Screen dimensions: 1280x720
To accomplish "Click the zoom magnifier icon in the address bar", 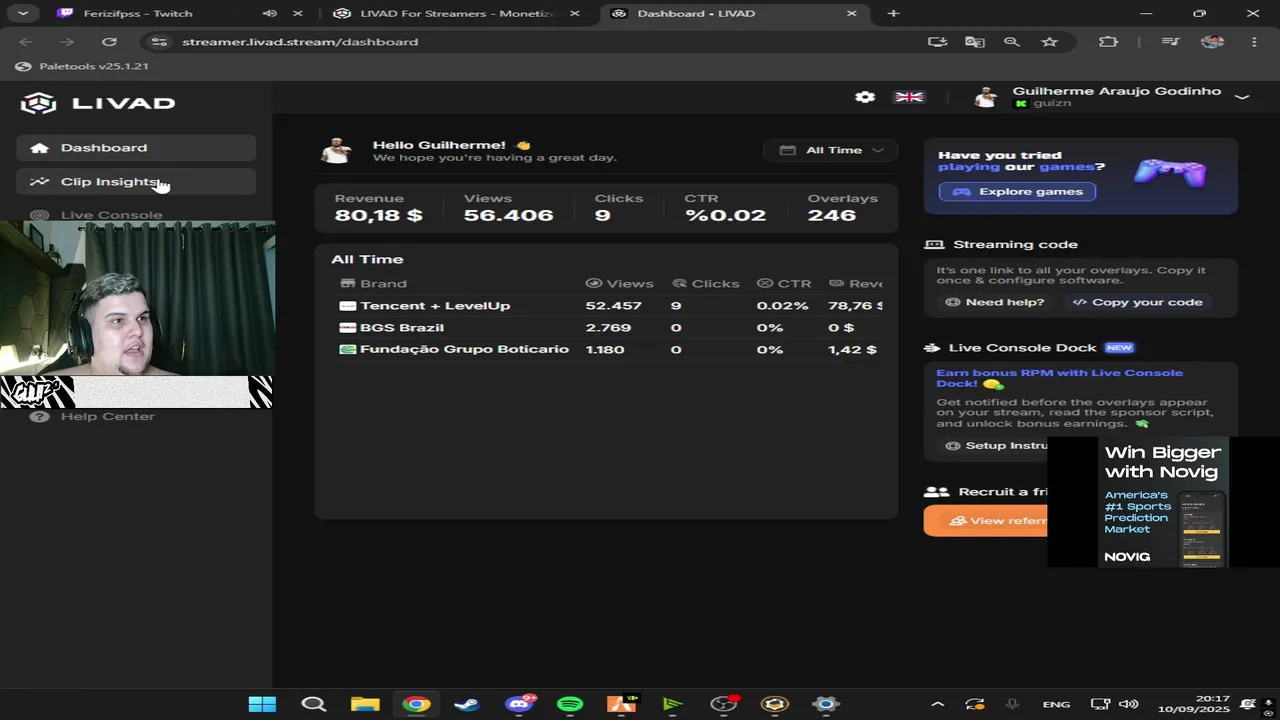I will [1012, 42].
